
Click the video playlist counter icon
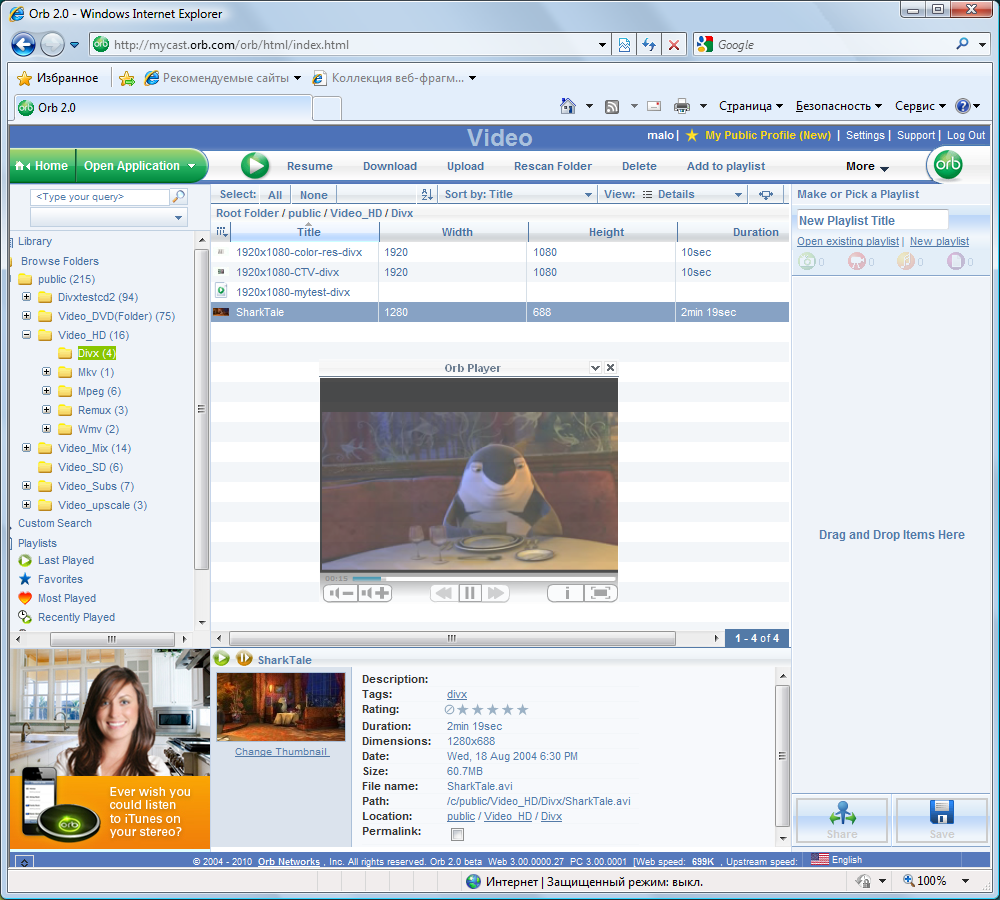tap(857, 261)
